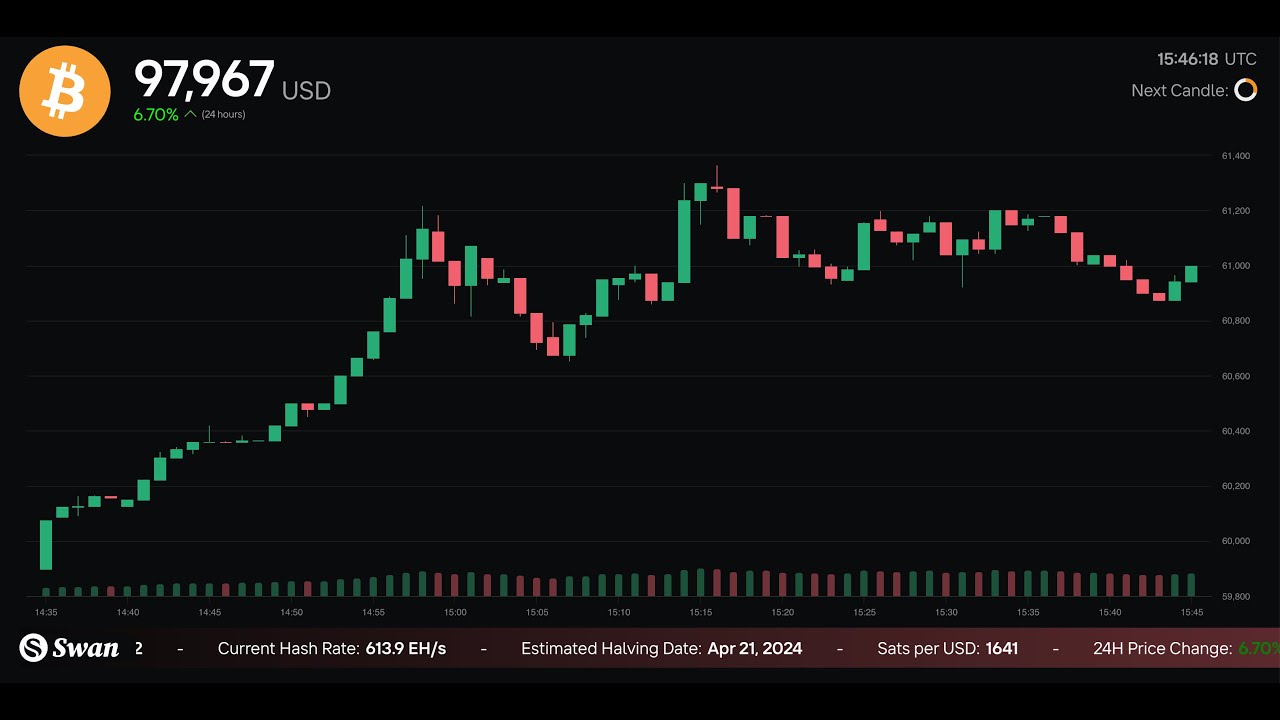
Task: Click the 15:40 time axis label
Action: (1110, 612)
